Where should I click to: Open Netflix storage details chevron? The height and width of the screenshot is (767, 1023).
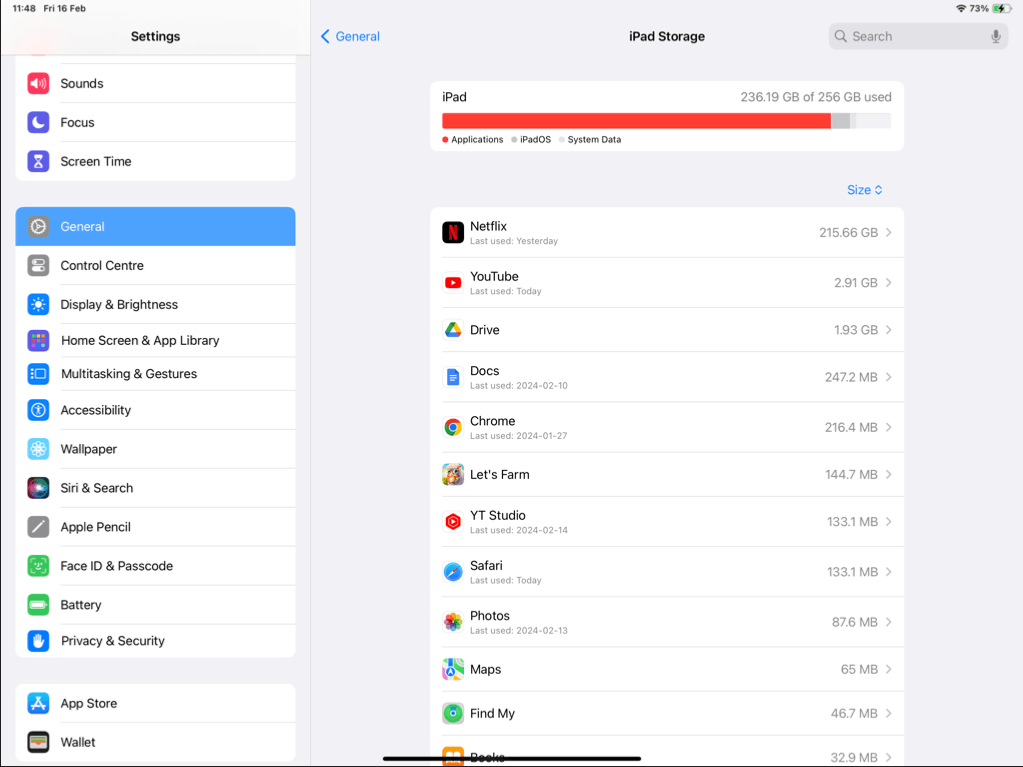889,232
